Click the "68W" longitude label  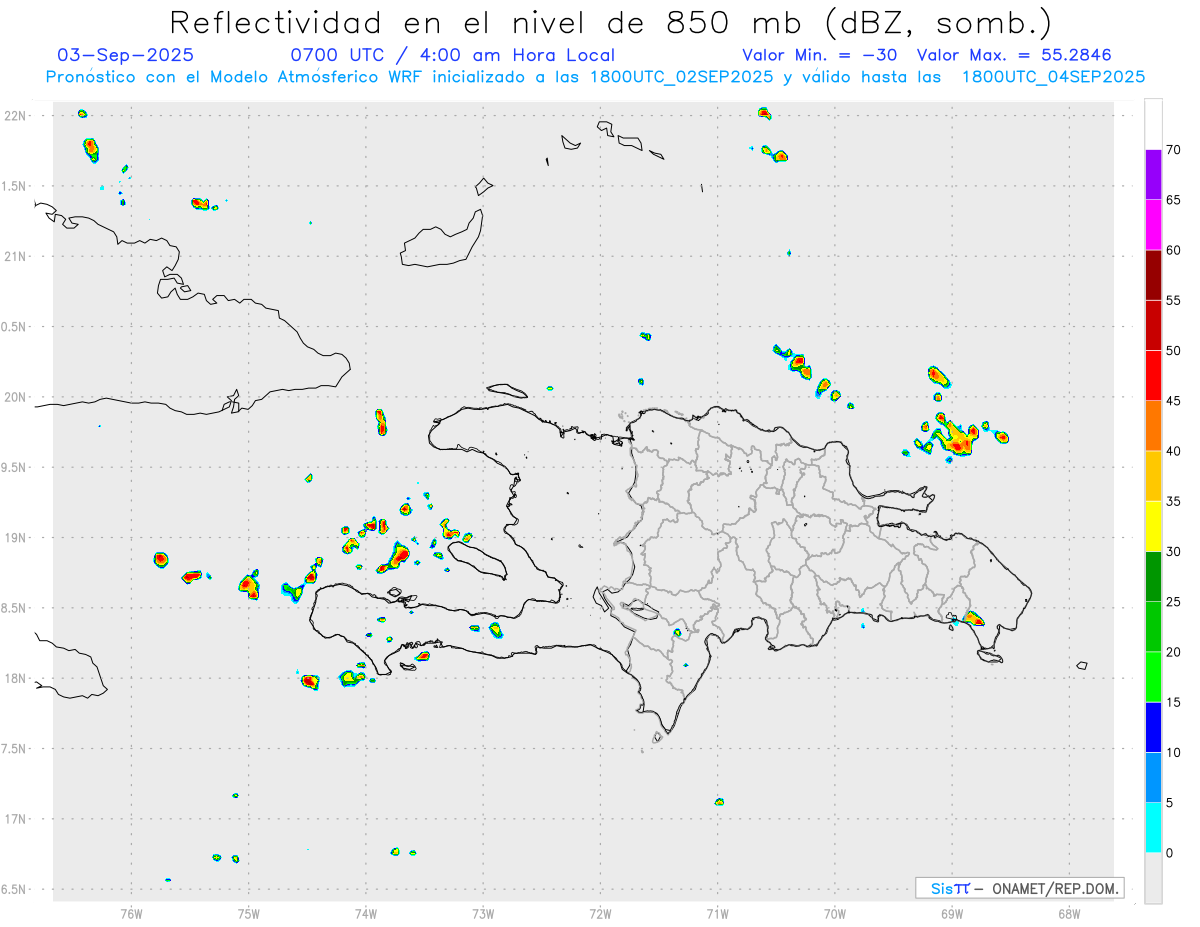(1069, 912)
